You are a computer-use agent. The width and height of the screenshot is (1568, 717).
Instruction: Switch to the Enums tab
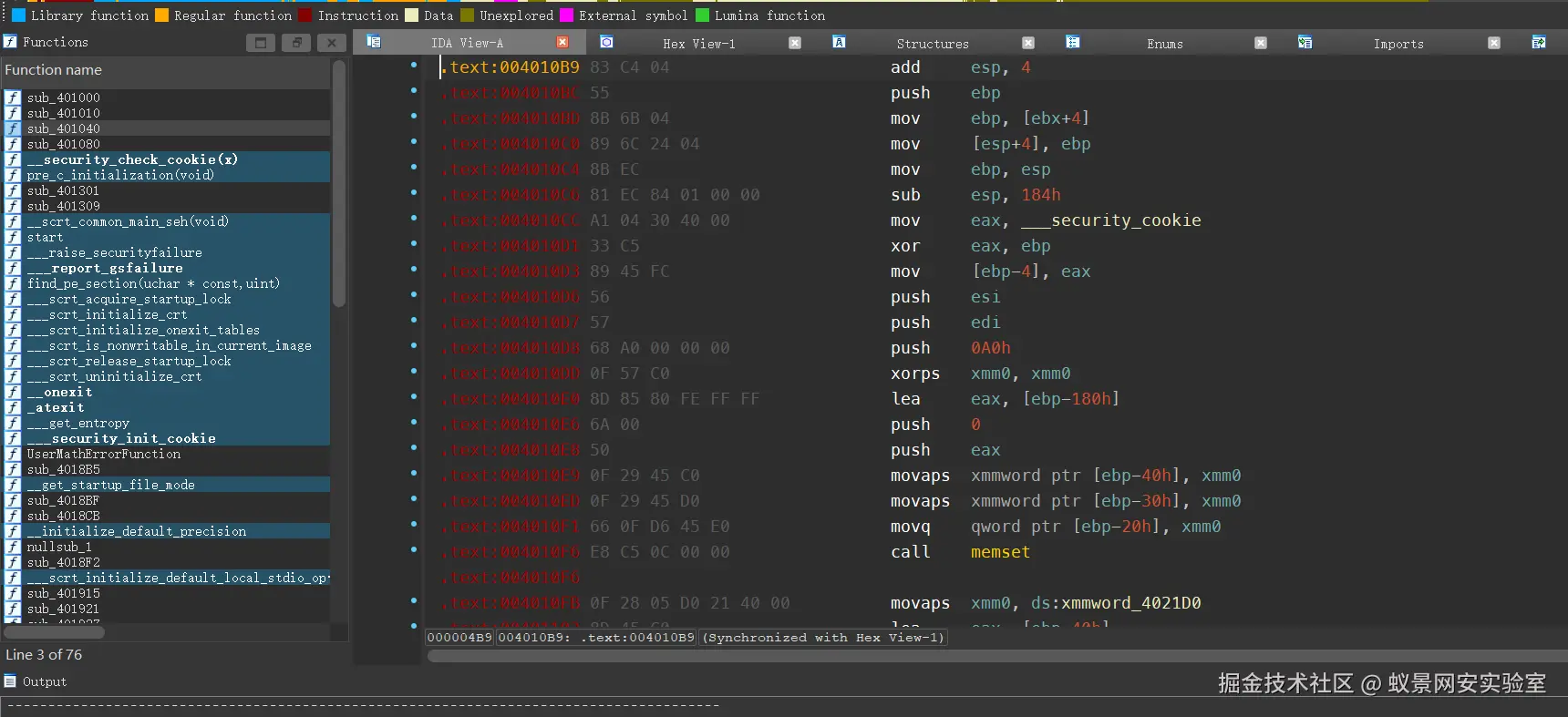click(x=1164, y=44)
